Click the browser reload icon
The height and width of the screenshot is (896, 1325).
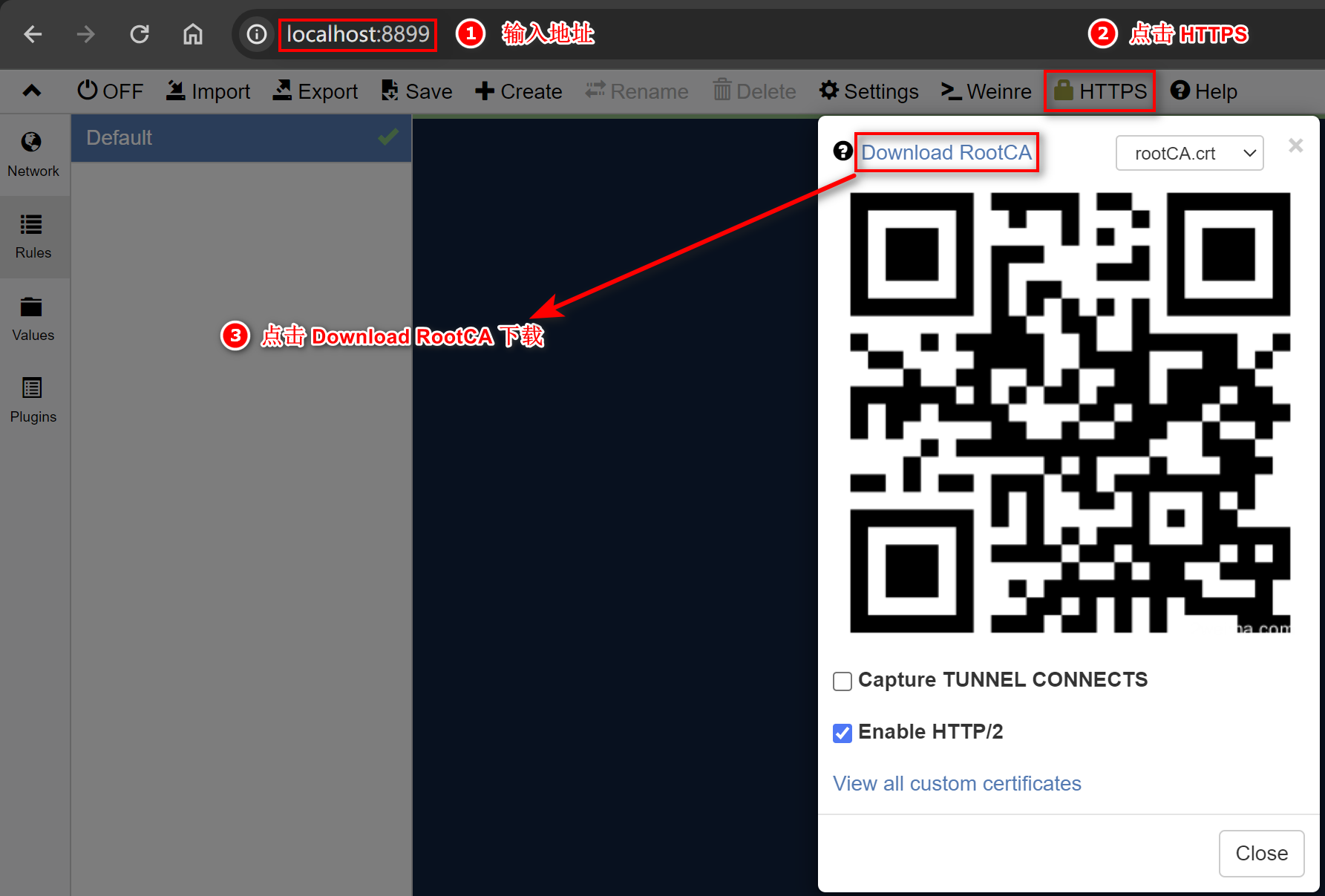pyautogui.click(x=140, y=34)
